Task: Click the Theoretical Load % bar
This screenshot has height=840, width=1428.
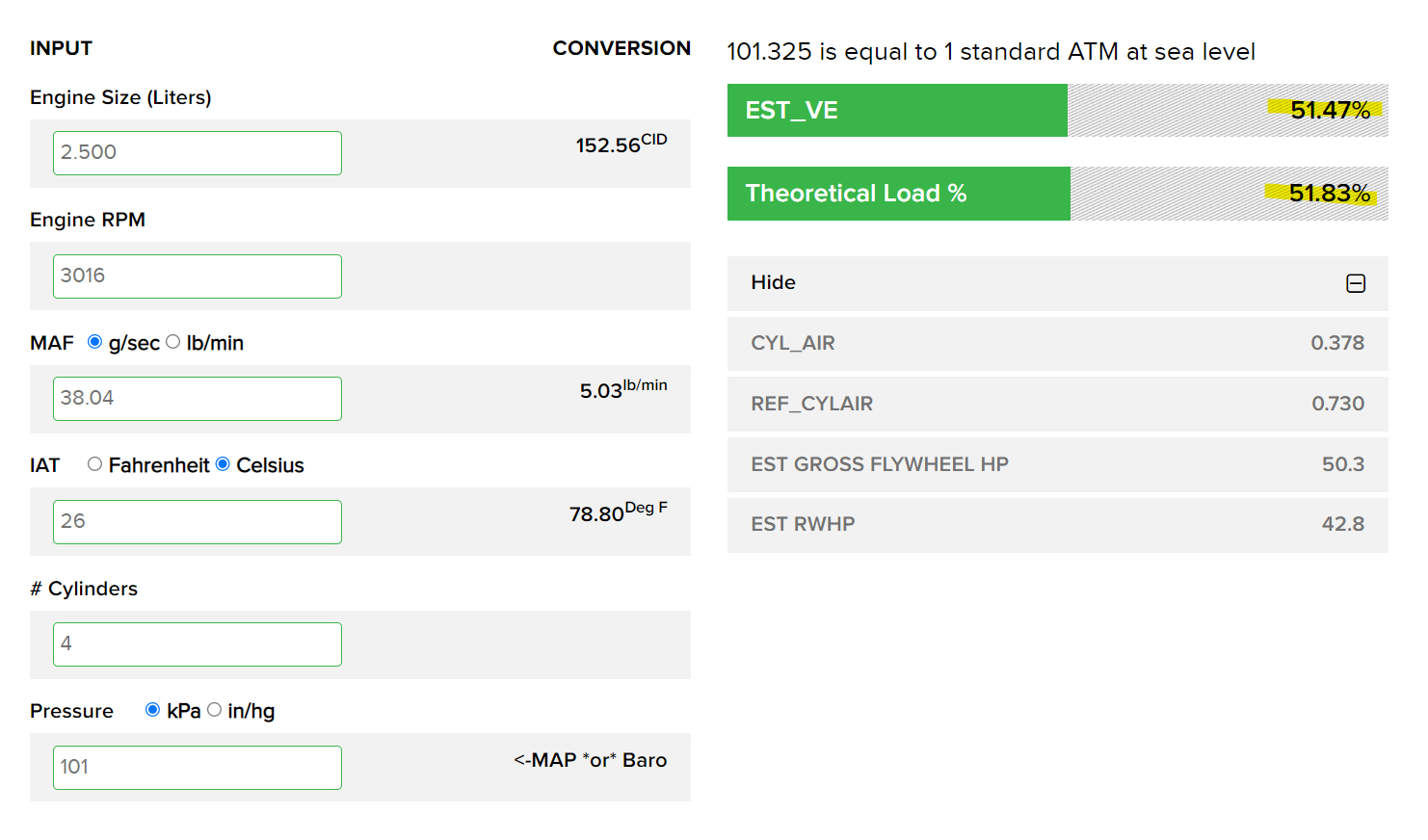Action: 898,194
